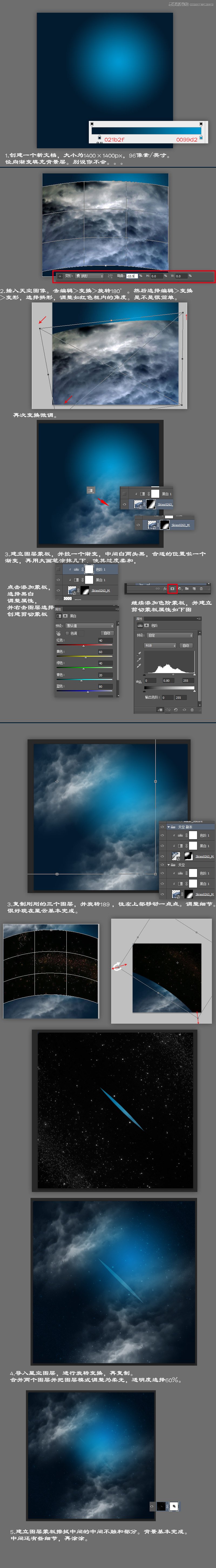Open the RGB channel dropdown in Levels
The image size is (216, 1568).
pyautogui.click(x=160, y=645)
